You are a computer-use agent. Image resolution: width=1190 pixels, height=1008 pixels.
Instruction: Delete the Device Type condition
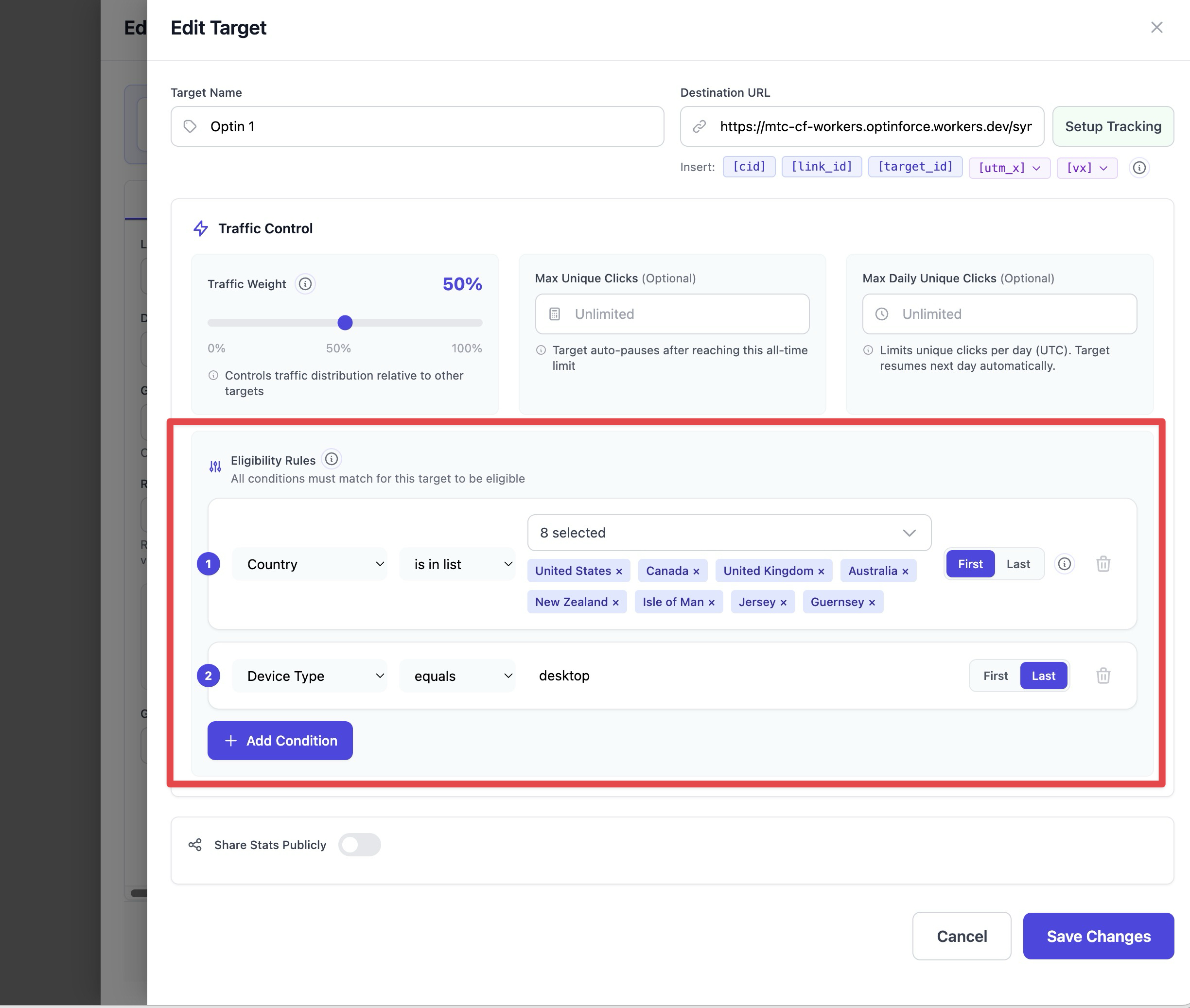tap(1103, 676)
